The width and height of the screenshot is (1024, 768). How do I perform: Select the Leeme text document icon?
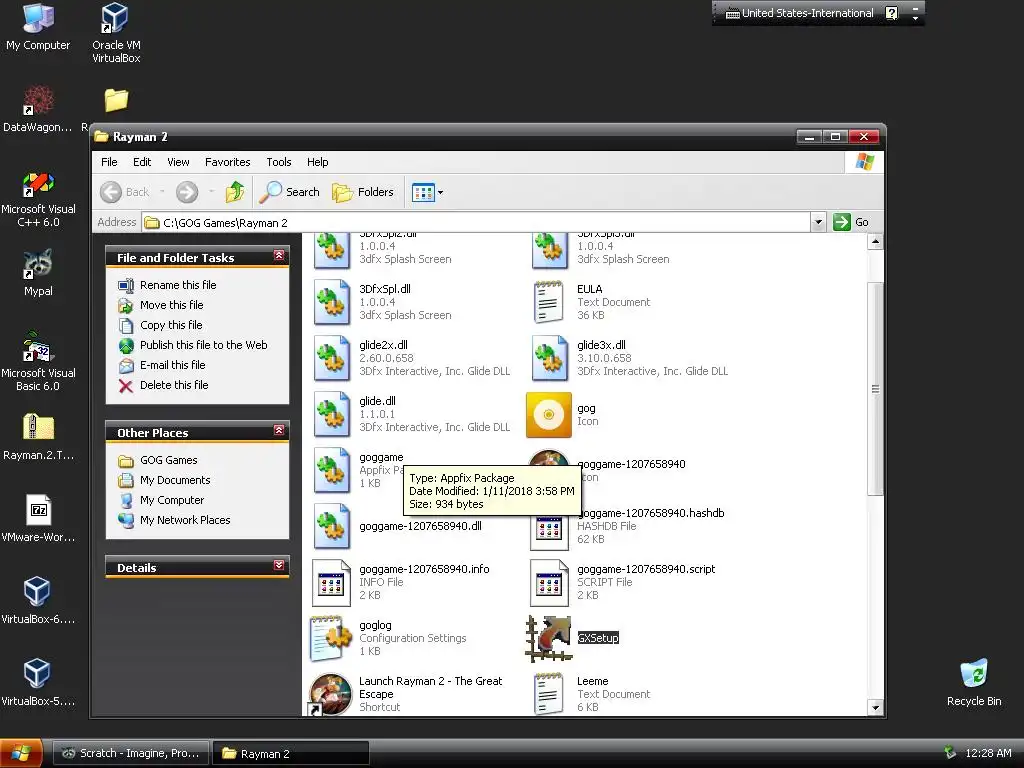(549, 694)
